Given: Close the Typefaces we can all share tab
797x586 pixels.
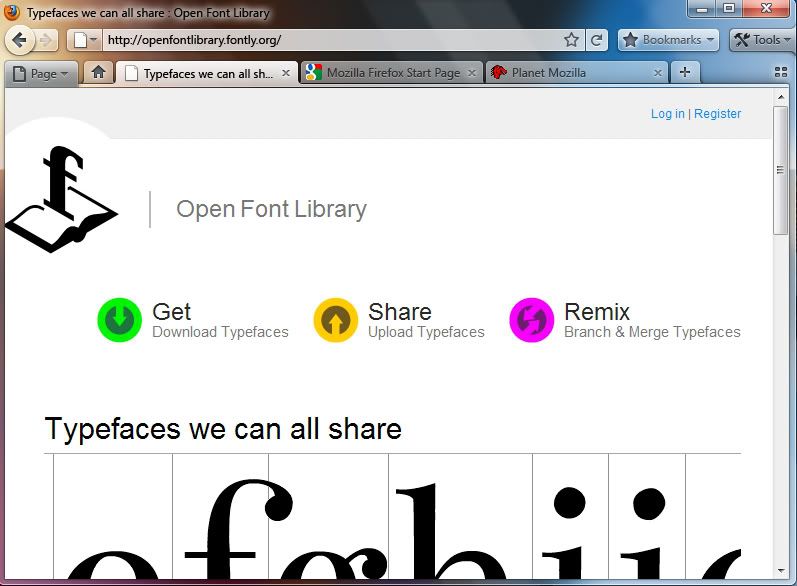Looking at the screenshot, I should pyautogui.click(x=286, y=73).
